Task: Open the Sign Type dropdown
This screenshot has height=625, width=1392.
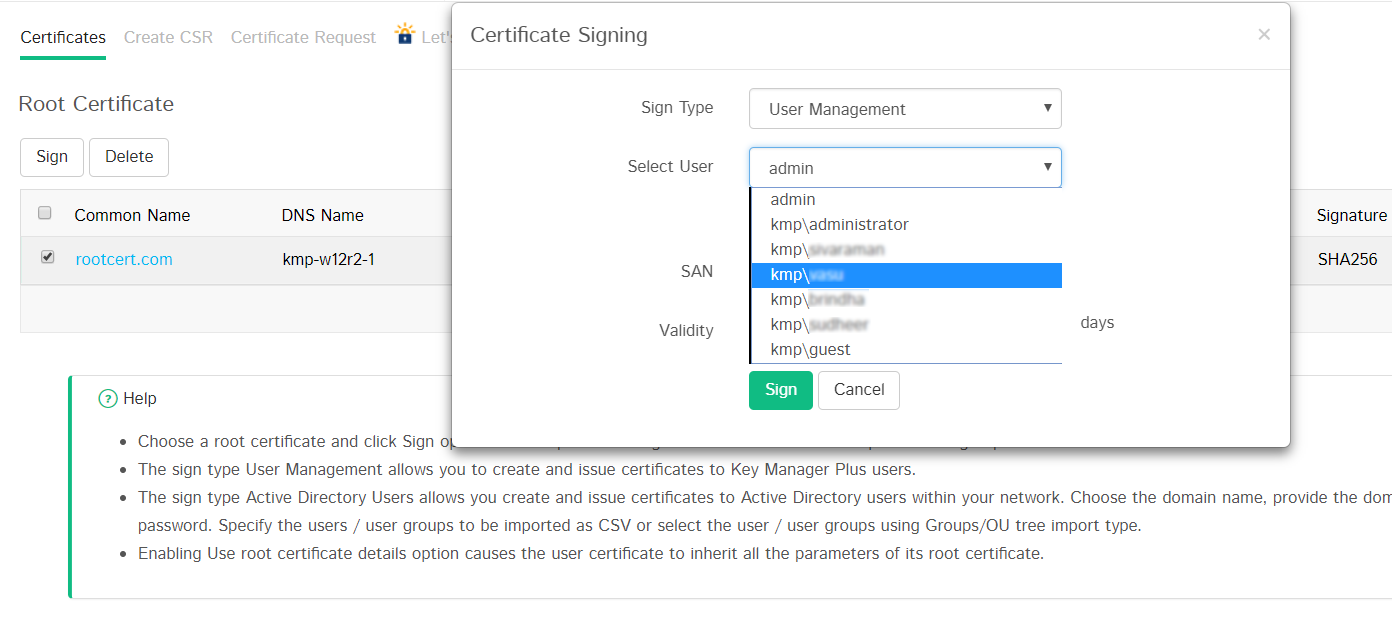Action: (x=904, y=109)
